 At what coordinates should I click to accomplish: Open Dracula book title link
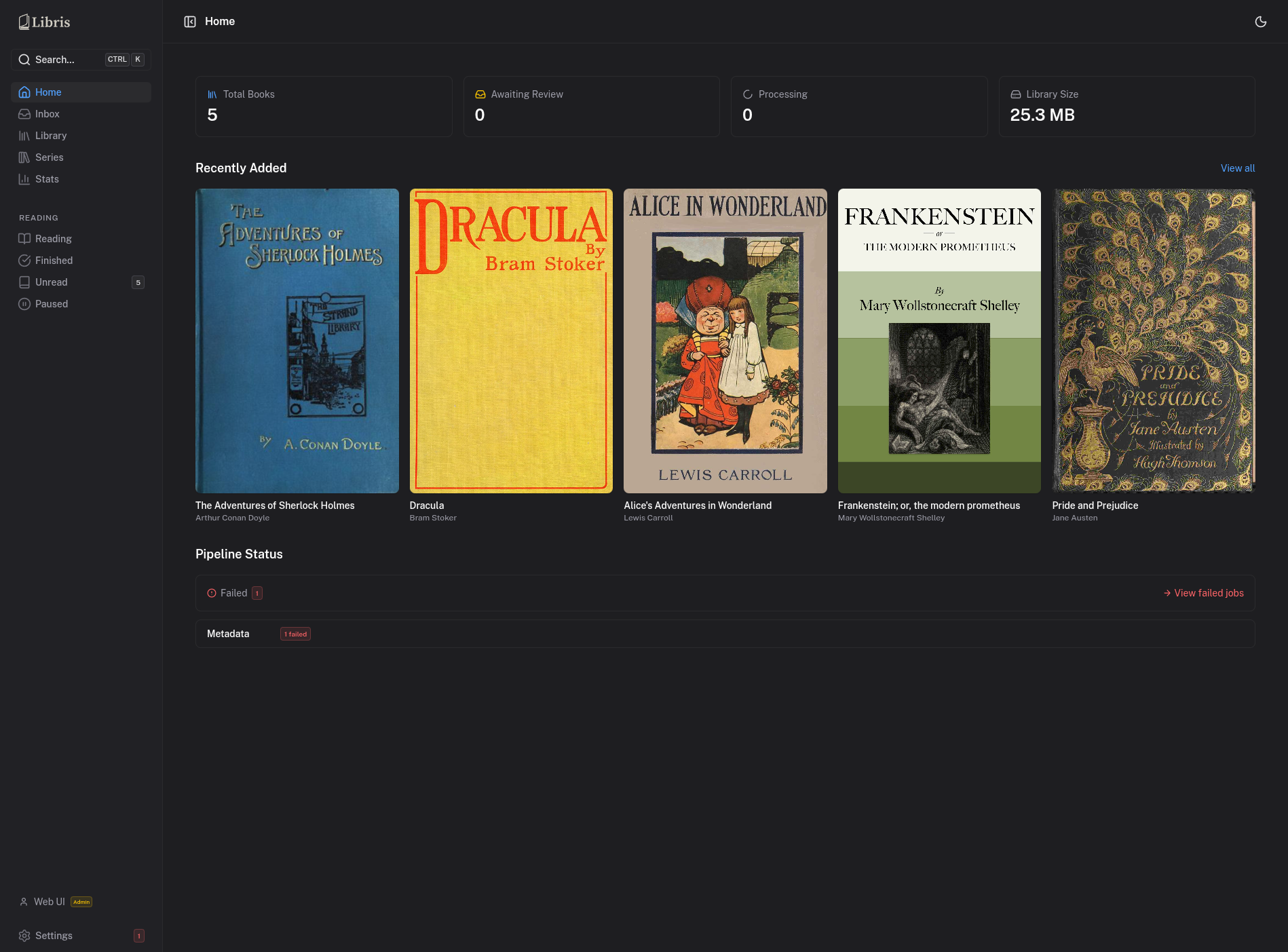(x=427, y=506)
